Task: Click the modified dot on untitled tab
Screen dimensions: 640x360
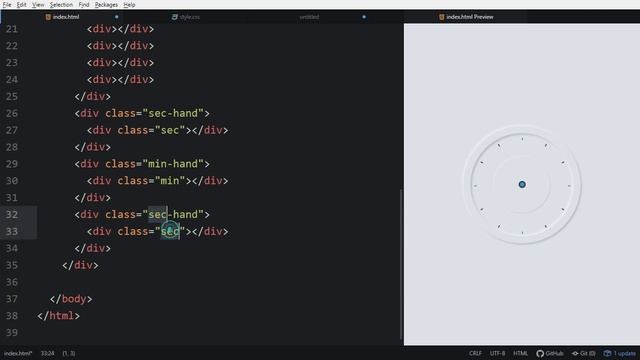Action: coord(364,17)
